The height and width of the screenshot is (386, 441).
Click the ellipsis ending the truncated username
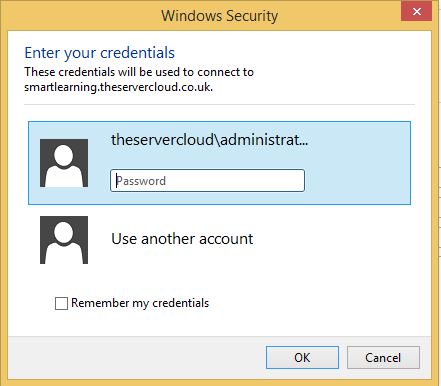304,142
